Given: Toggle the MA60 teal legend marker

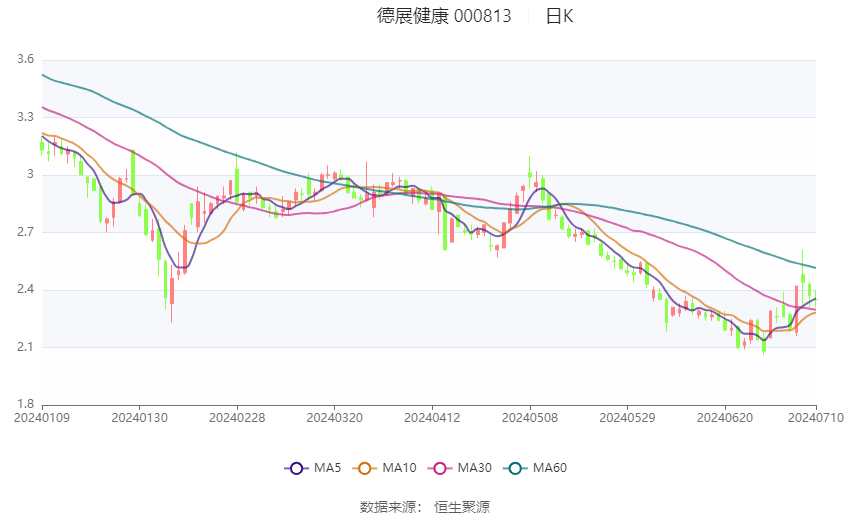Looking at the screenshot, I should [x=515, y=468].
